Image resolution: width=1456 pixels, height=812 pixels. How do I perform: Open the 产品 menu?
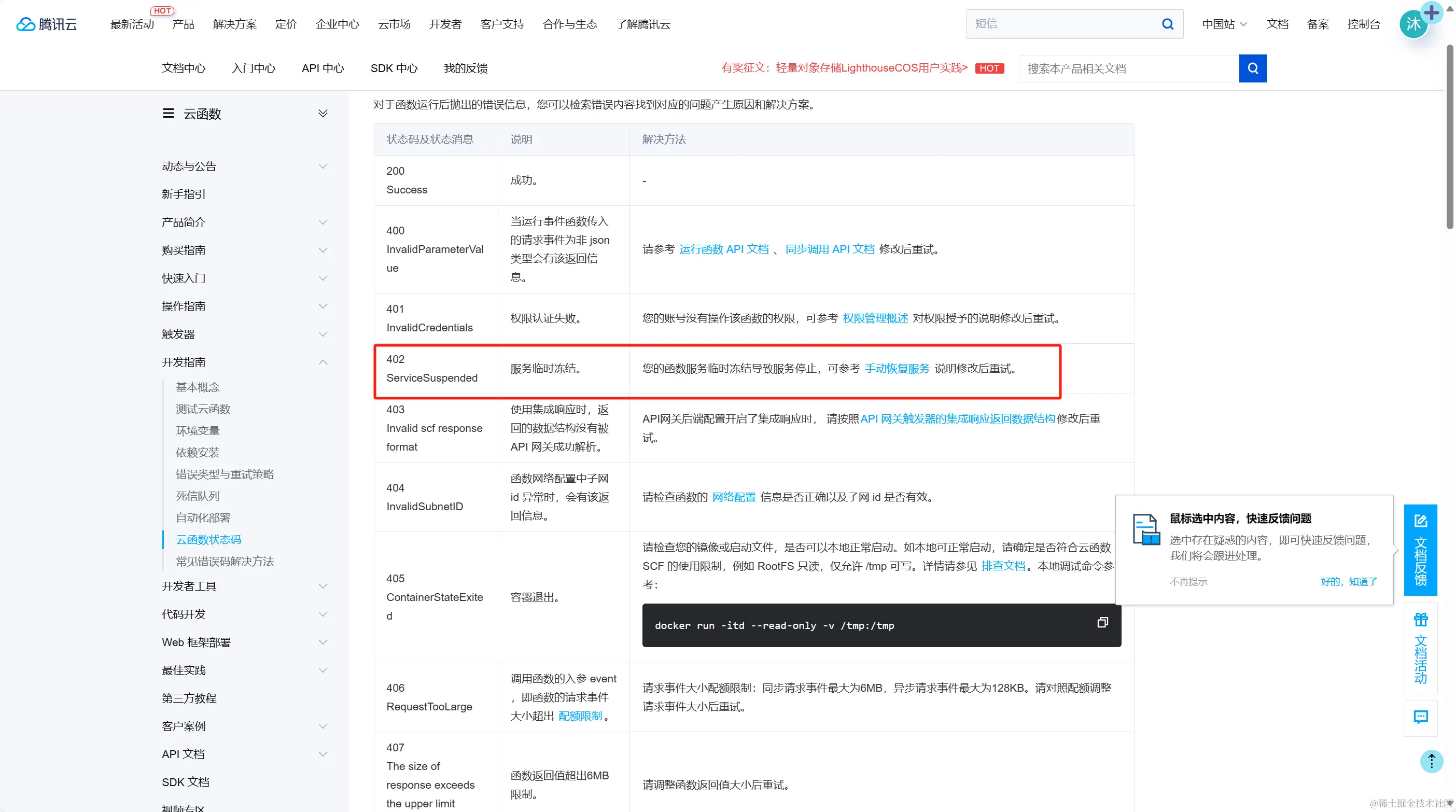[182, 24]
